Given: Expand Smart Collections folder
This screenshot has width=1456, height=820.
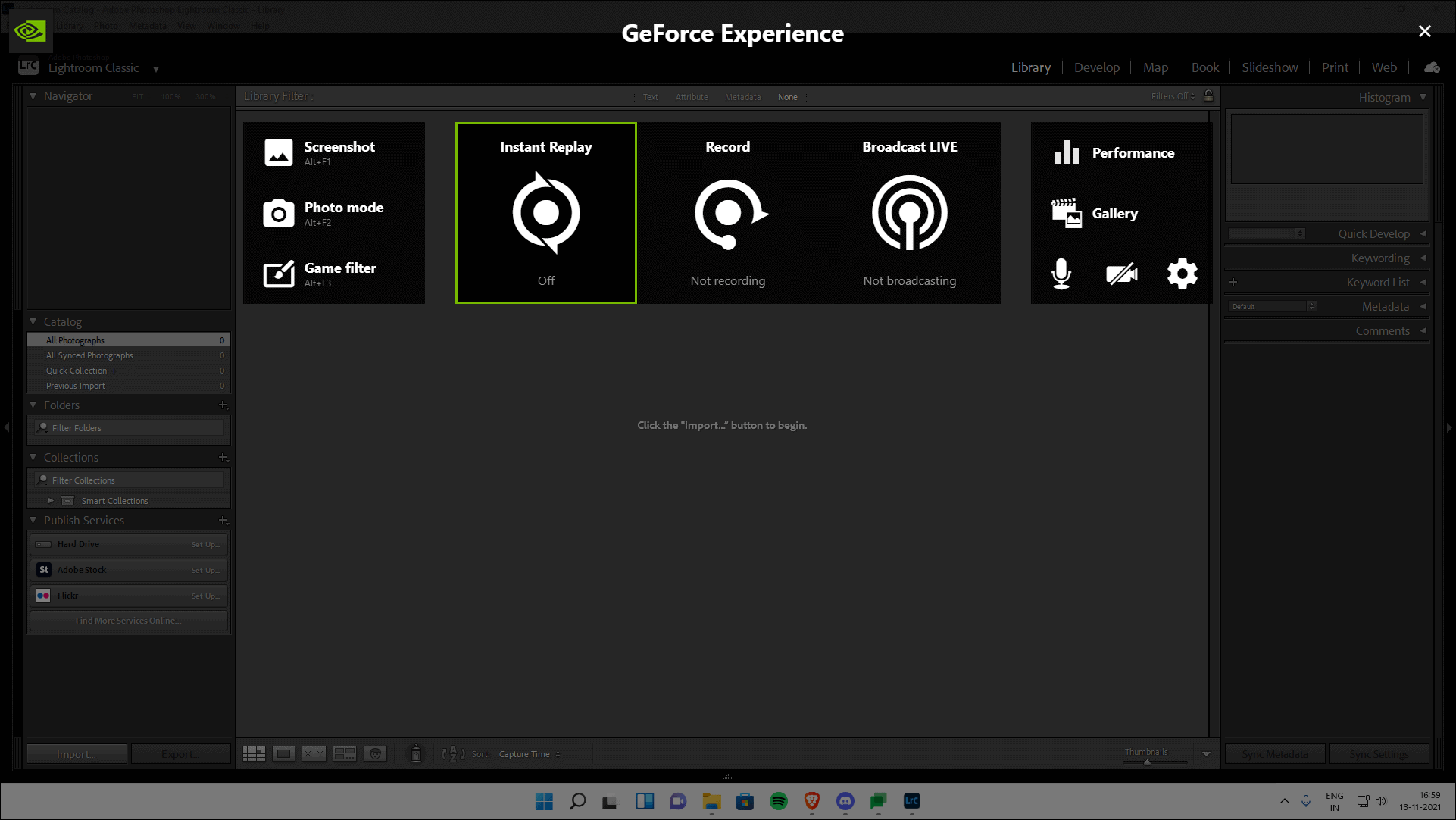Looking at the screenshot, I should pyautogui.click(x=51, y=501).
